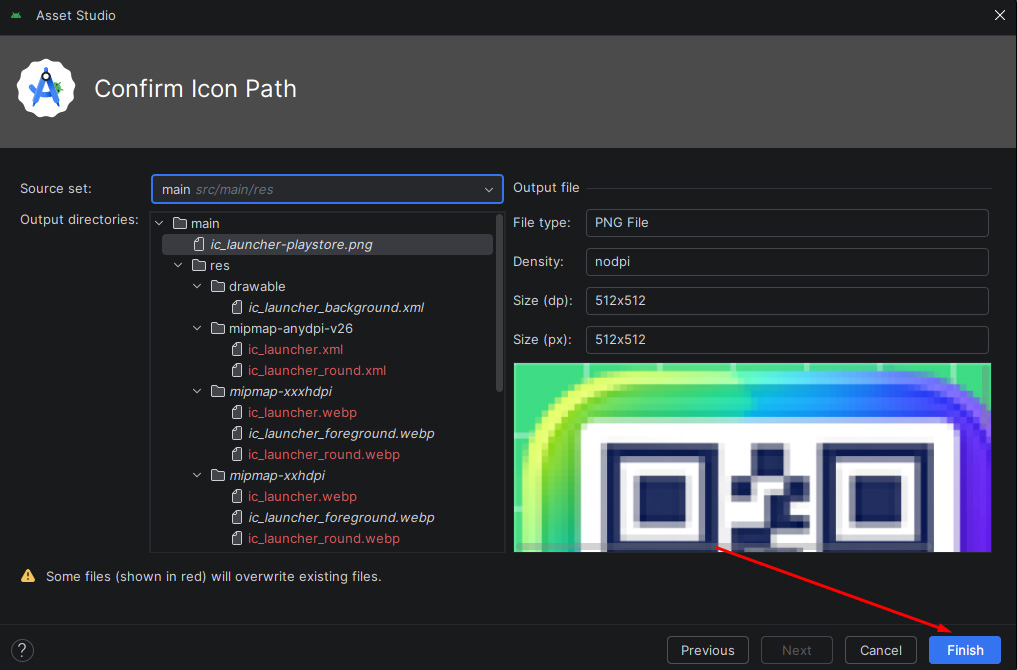This screenshot has width=1017, height=670.
Task: Click the overwrite existing files warning text
Action: click(x=213, y=576)
